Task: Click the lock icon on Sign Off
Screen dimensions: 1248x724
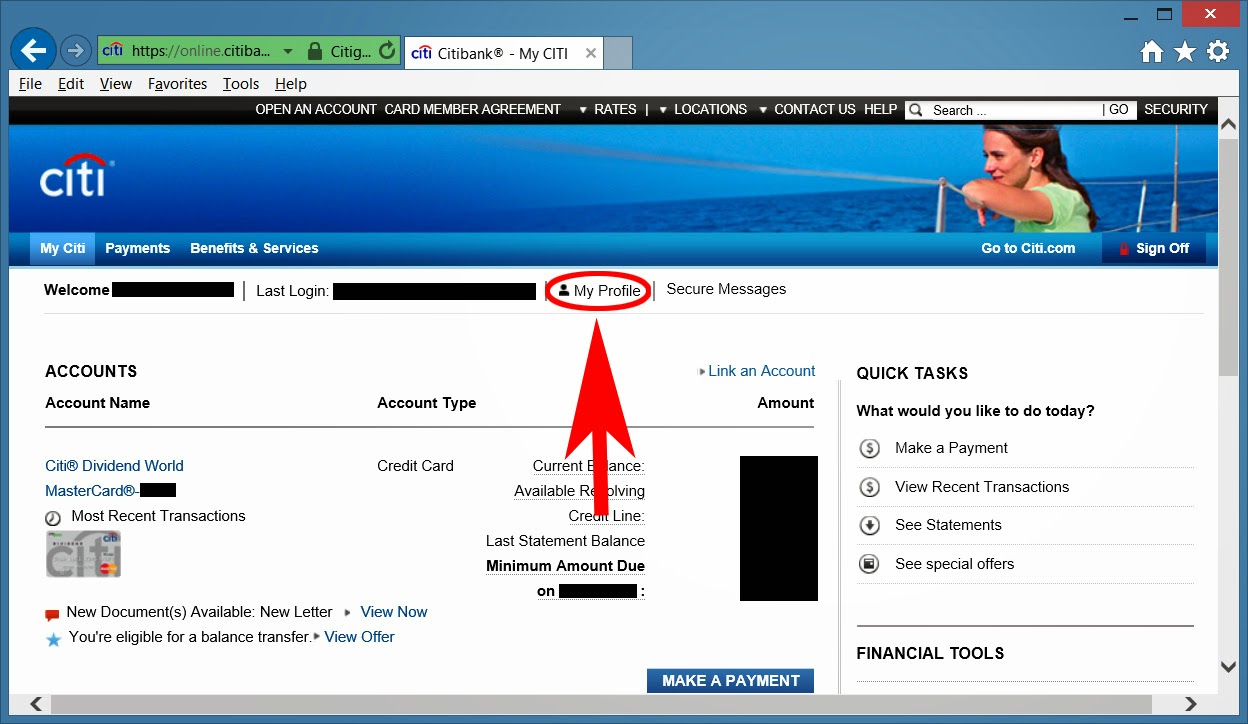Action: point(1125,248)
